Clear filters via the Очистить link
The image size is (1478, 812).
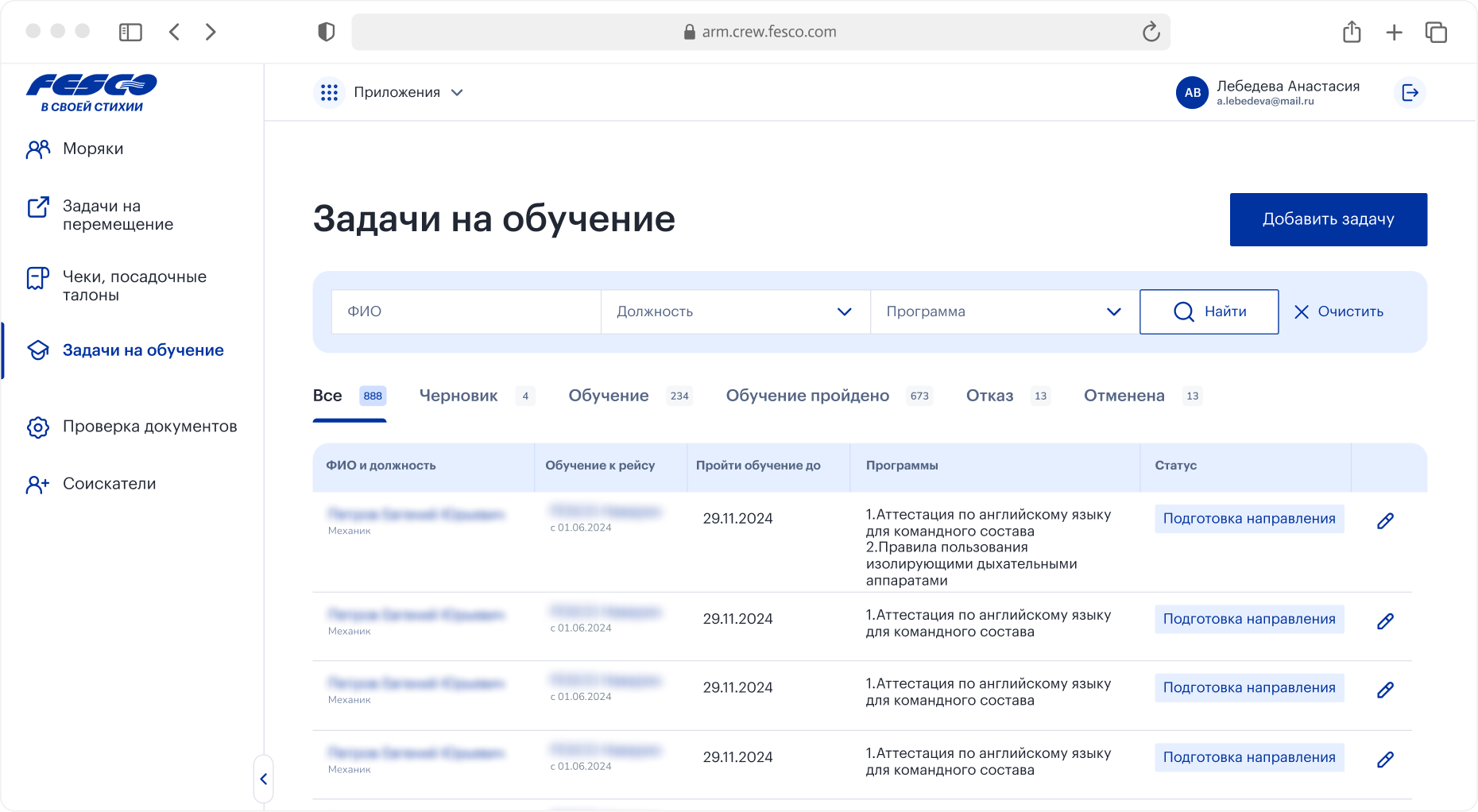1348,311
